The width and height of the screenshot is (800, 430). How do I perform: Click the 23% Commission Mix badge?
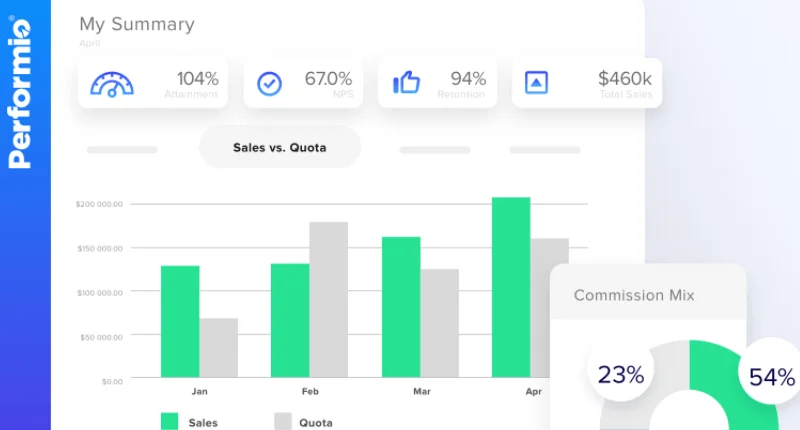[621, 376]
